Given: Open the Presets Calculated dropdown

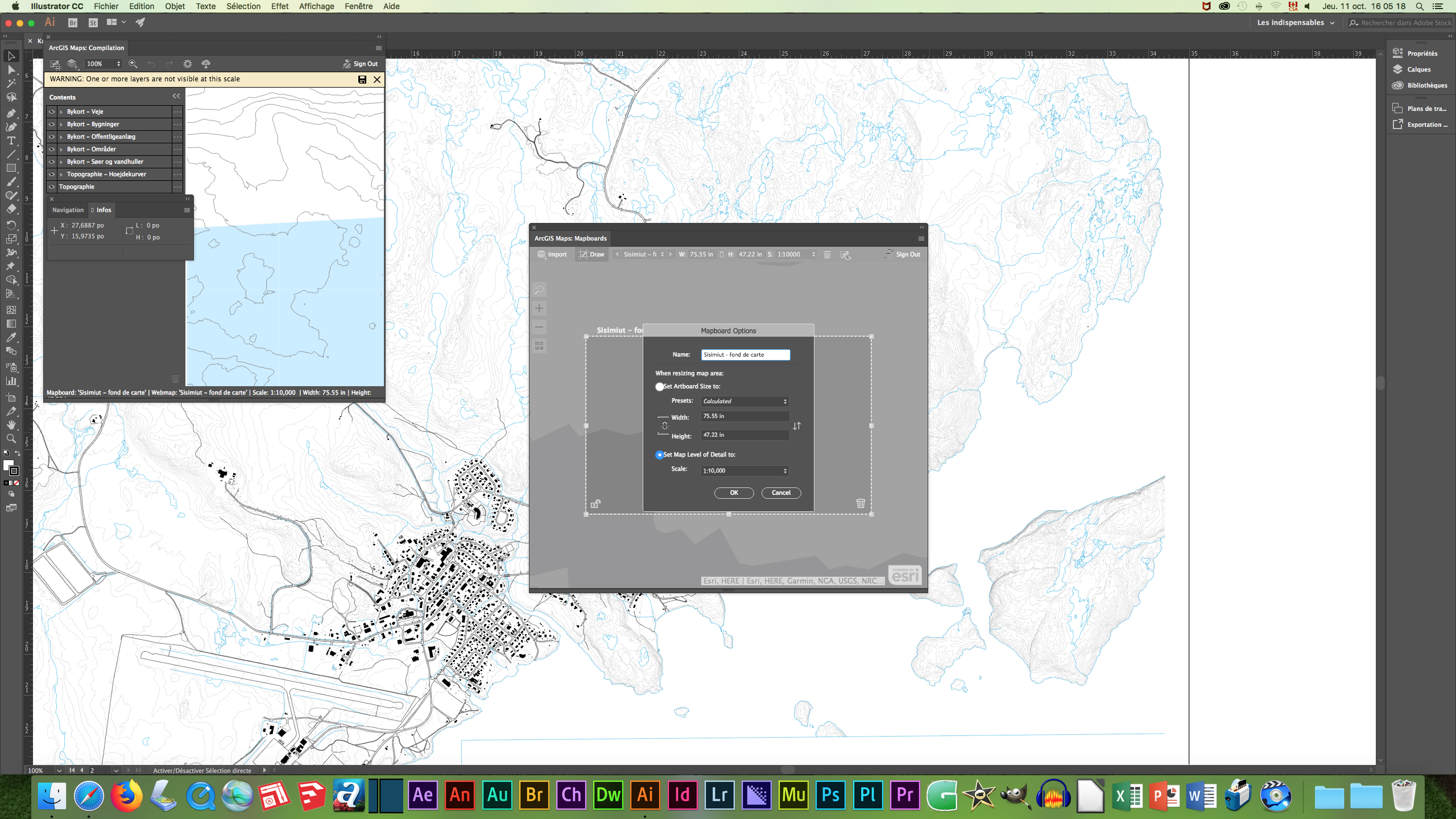Looking at the screenshot, I should coord(744,401).
